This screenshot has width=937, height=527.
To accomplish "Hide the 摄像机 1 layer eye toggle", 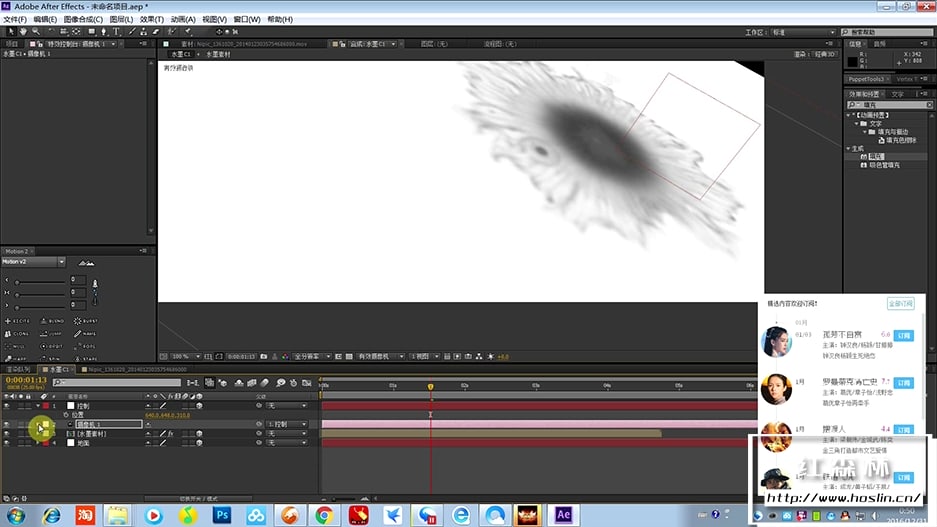I will [7, 424].
